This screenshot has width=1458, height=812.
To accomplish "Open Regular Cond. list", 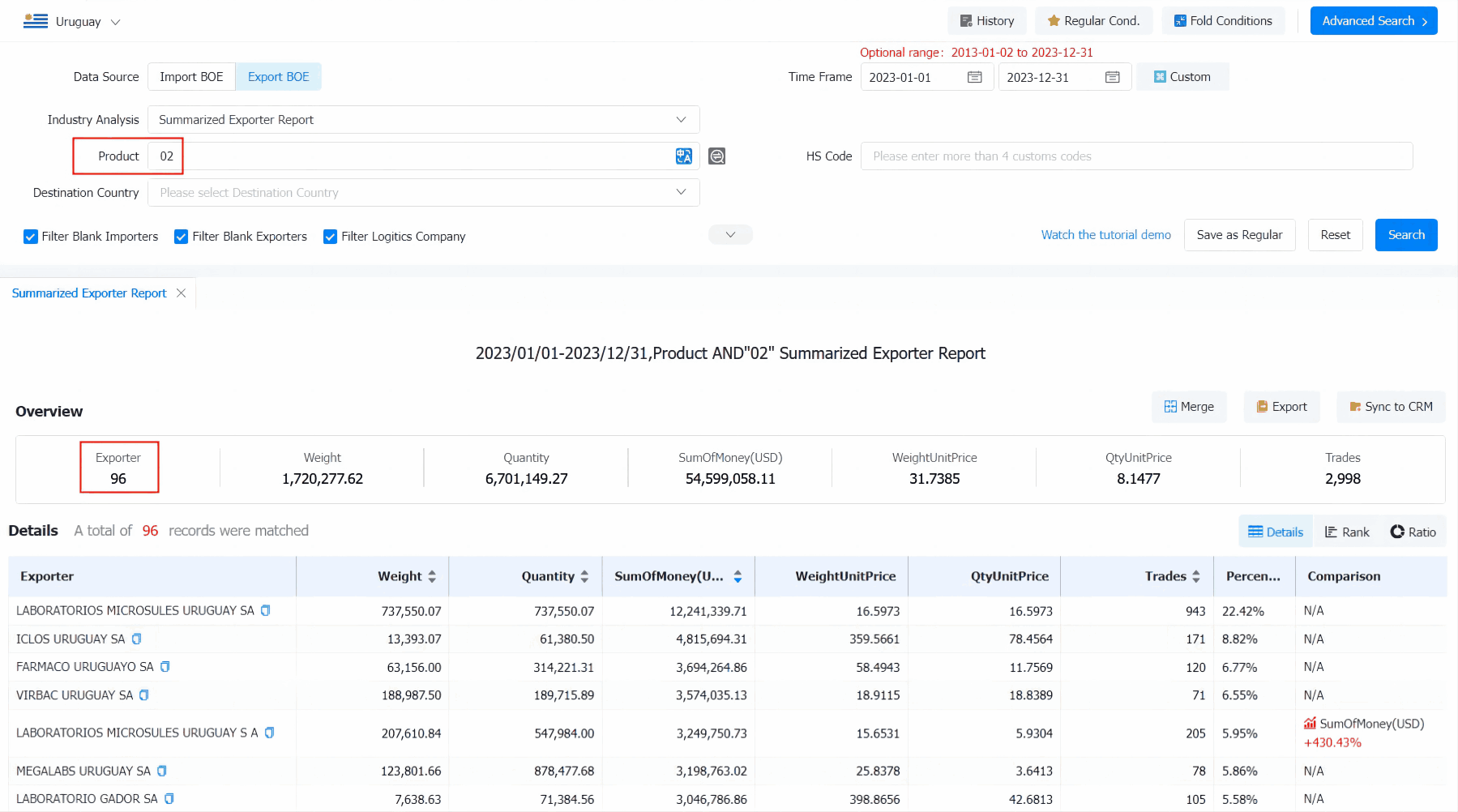I will coord(1093,21).
